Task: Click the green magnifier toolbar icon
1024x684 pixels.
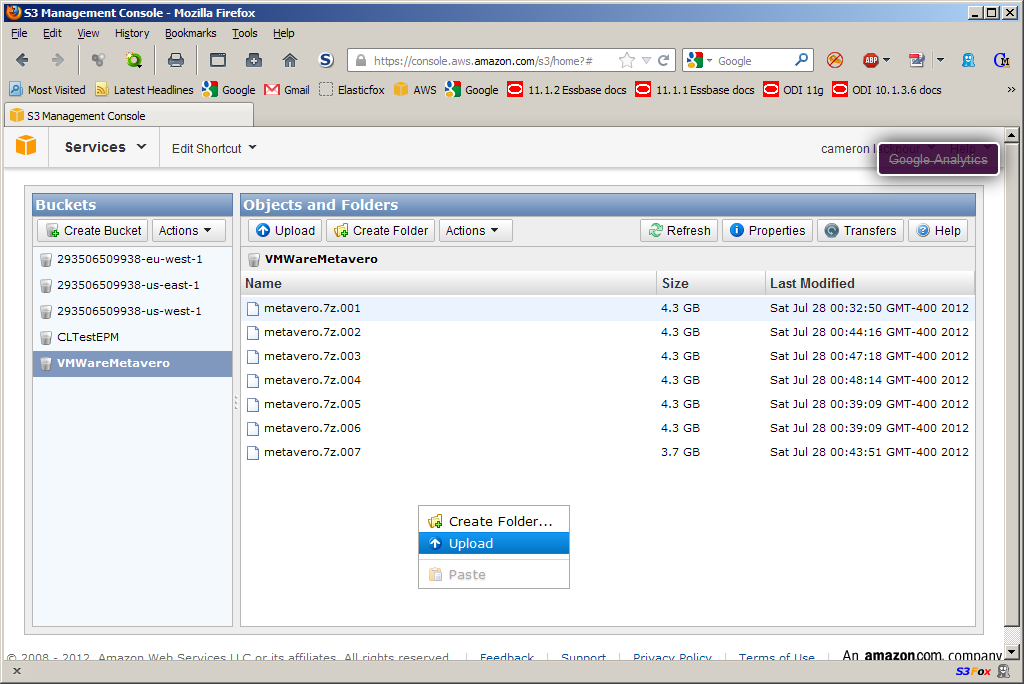Action: pyautogui.click(x=134, y=60)
